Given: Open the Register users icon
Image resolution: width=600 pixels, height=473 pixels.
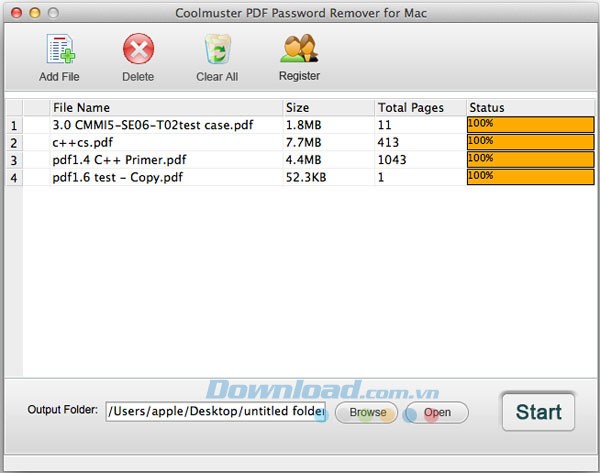Looking at the screenshot, I should point(300,48).
